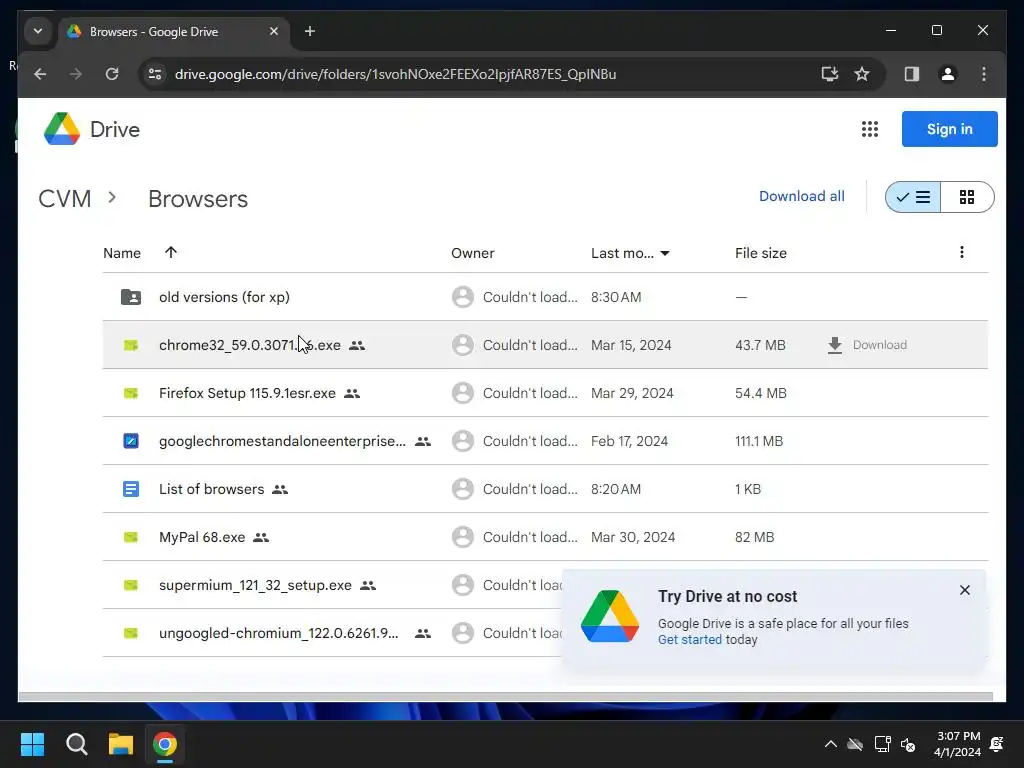This screenshot has height=768, width=1024.
Task: Click the Sign in button
Action: coord(950,129)
